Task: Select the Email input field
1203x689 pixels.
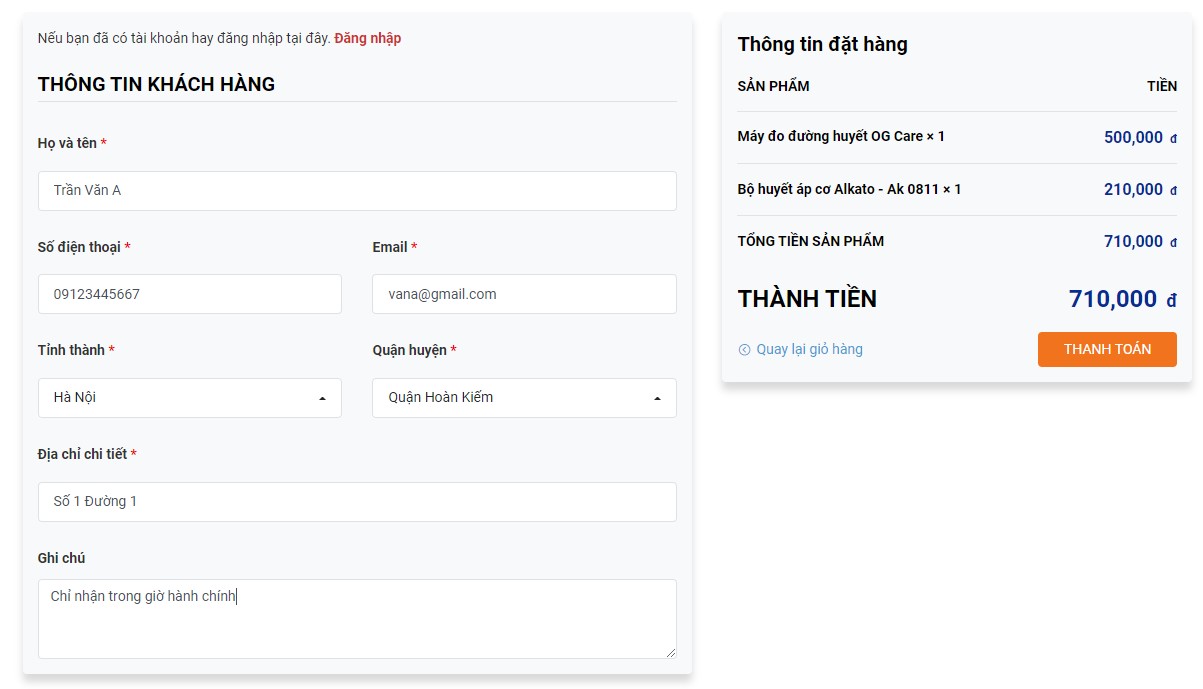Action: point(524,294)
